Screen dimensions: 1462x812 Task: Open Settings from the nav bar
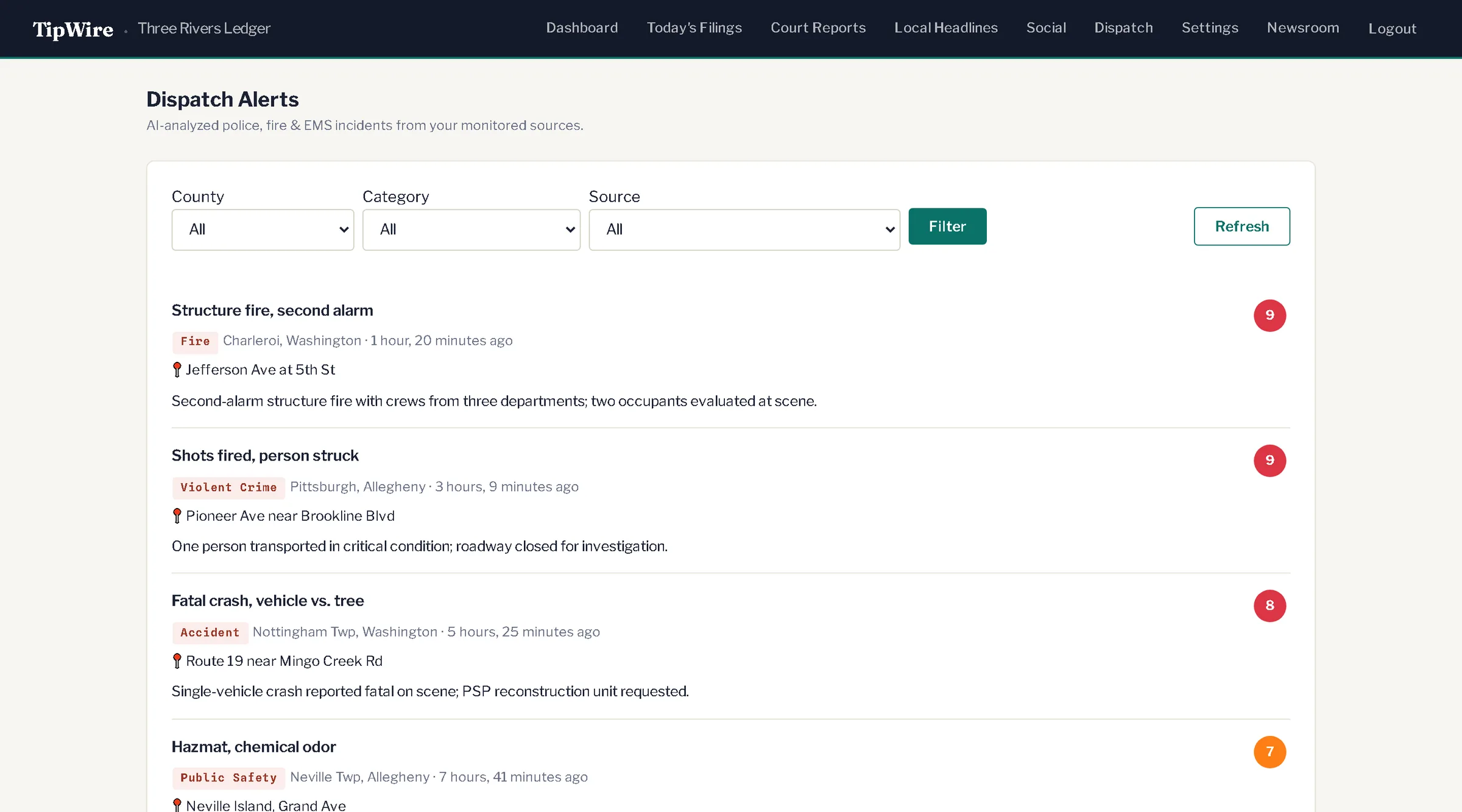(x=1210, y=28)
